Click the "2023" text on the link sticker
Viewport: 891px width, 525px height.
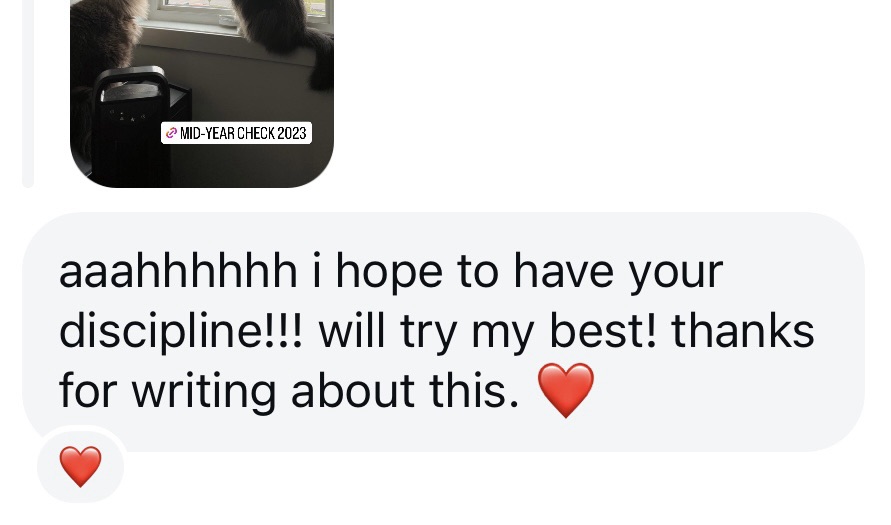coord(292,133)
